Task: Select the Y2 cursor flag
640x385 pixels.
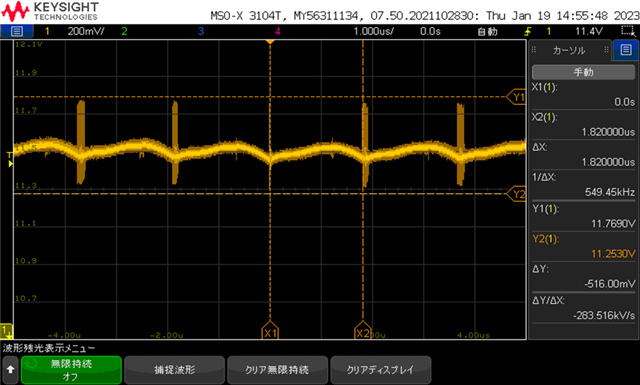Action: pyautogui.click(x=516, y=194)
